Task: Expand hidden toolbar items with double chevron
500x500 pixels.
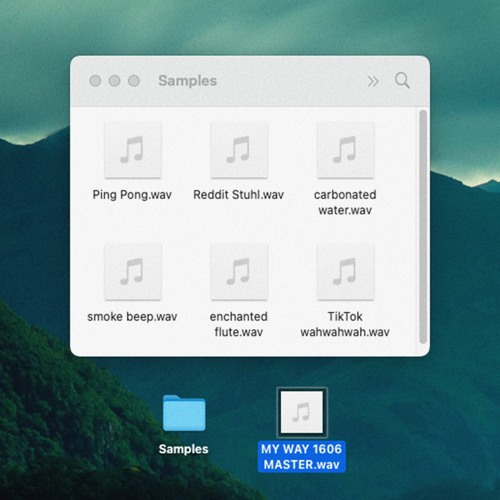Action: click(373, 81)
